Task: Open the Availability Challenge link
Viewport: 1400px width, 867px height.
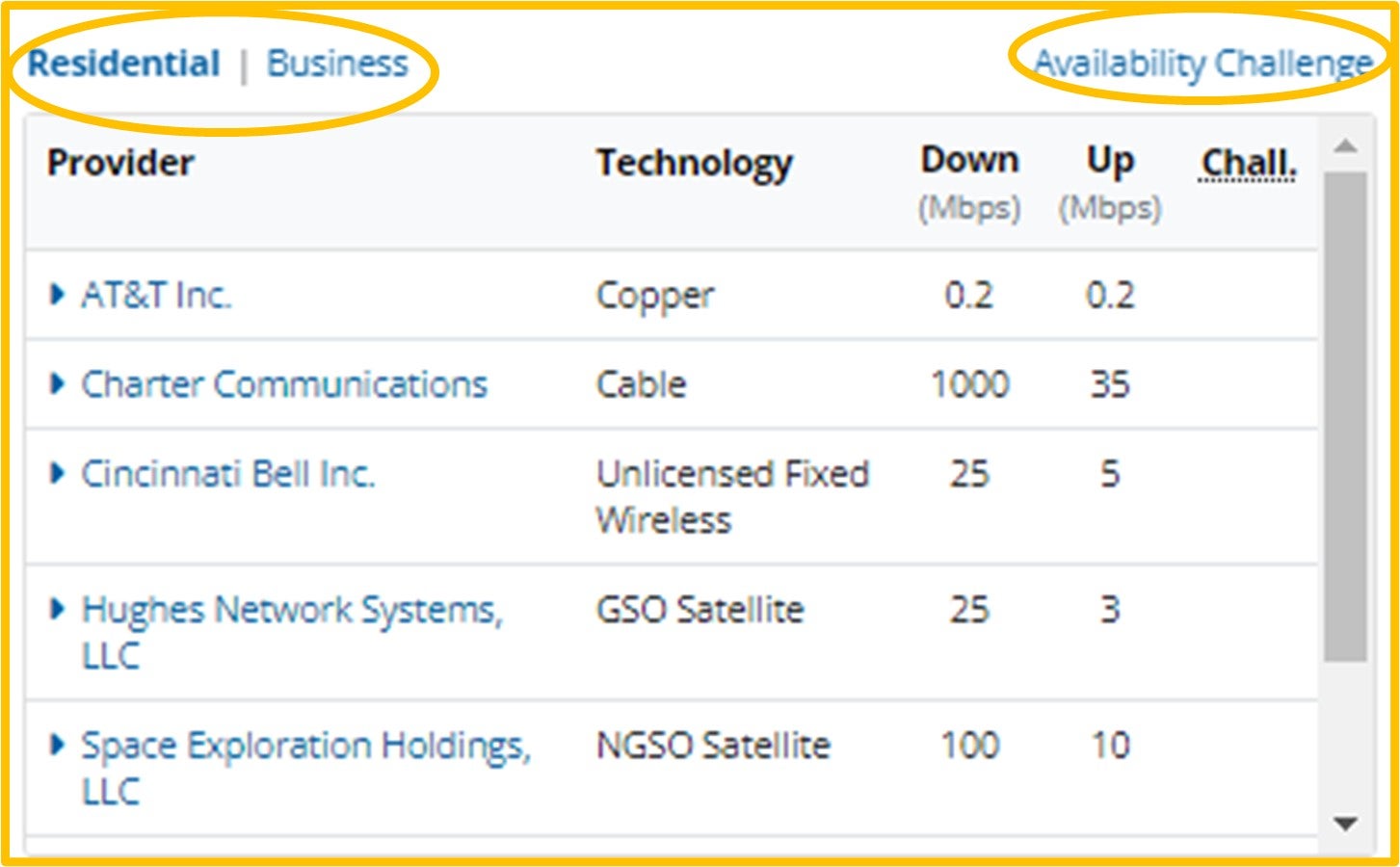Action: coord(1202,64)
